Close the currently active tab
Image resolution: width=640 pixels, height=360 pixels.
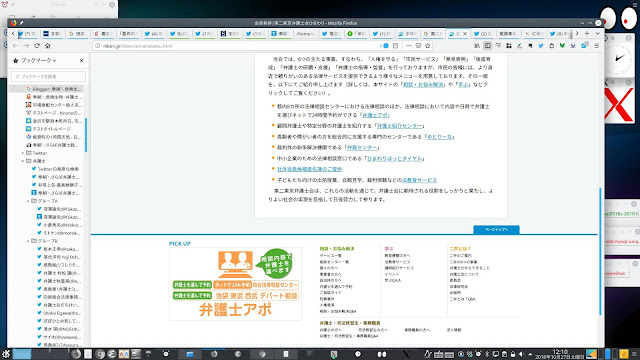point(465,34)
